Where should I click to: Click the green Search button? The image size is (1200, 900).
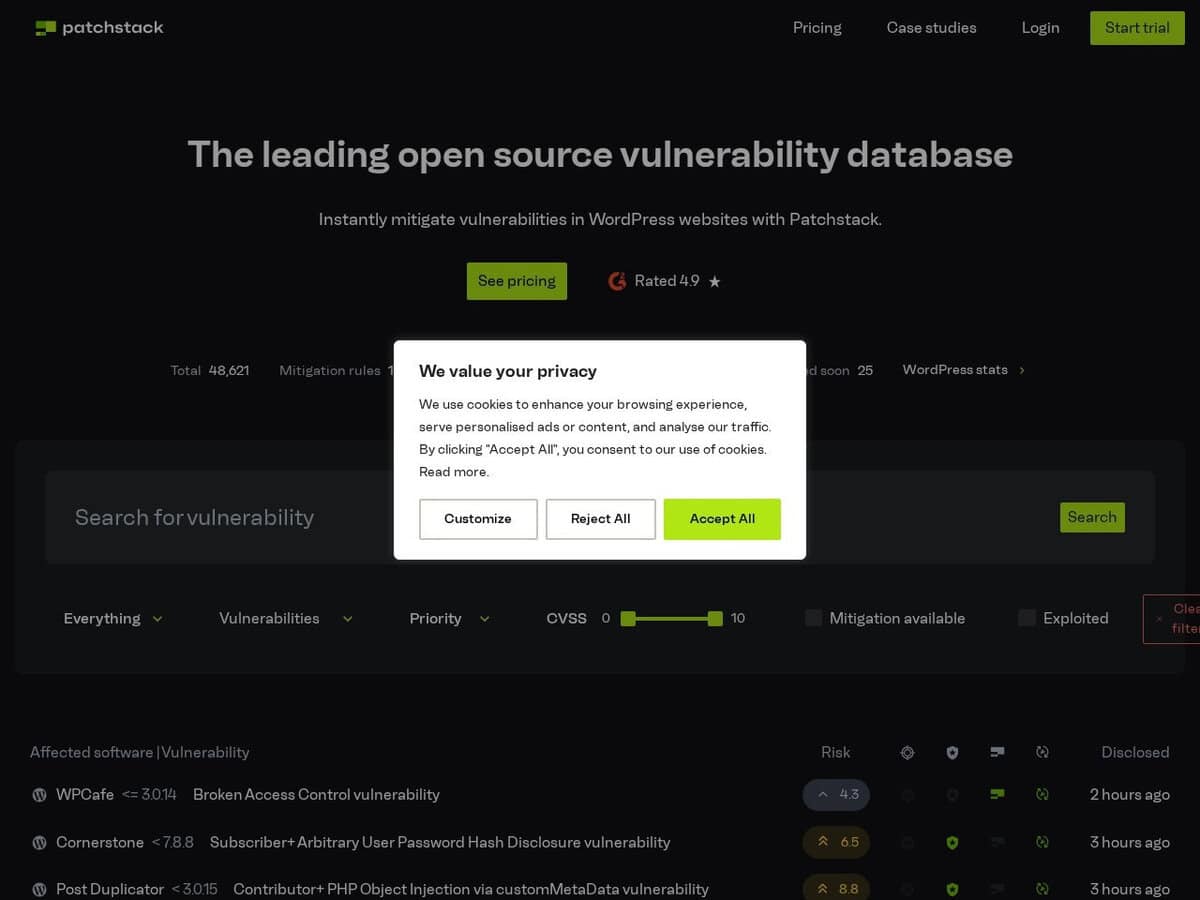point(1092,517)
